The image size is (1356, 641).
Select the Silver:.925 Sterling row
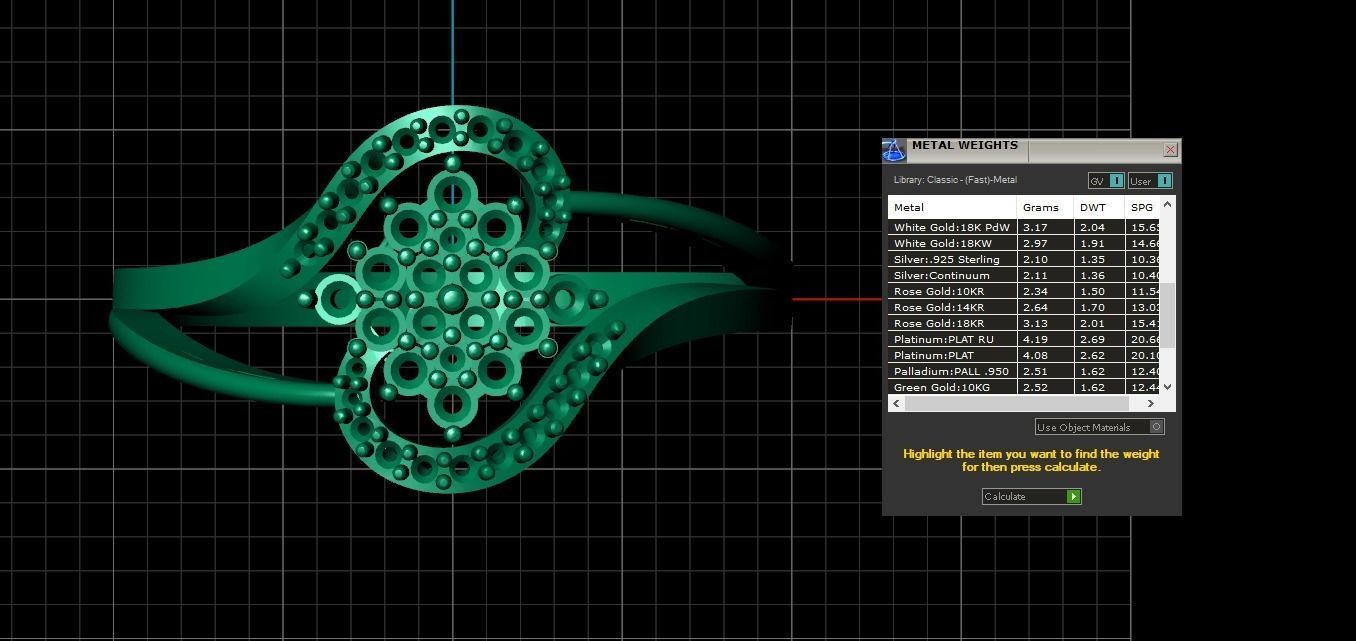[1024, 259]
